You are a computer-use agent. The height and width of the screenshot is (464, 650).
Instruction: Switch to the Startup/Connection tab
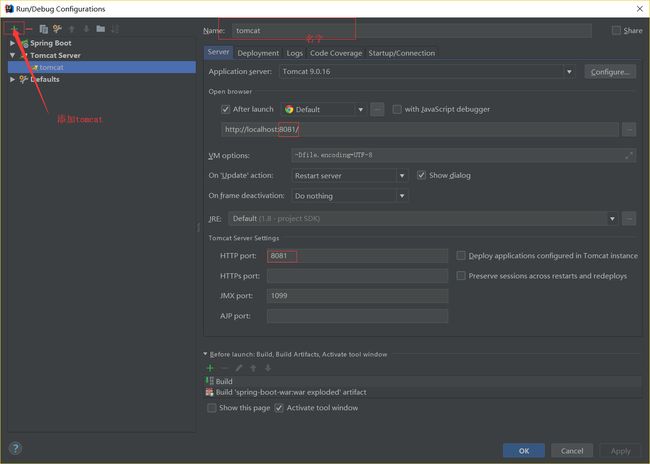(x=401, y=53)
